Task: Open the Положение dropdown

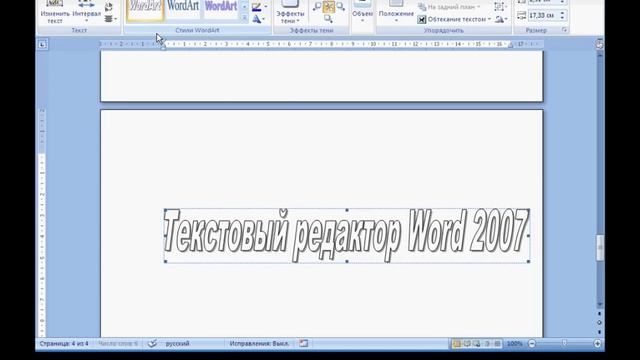Action: tap(396, 12)
